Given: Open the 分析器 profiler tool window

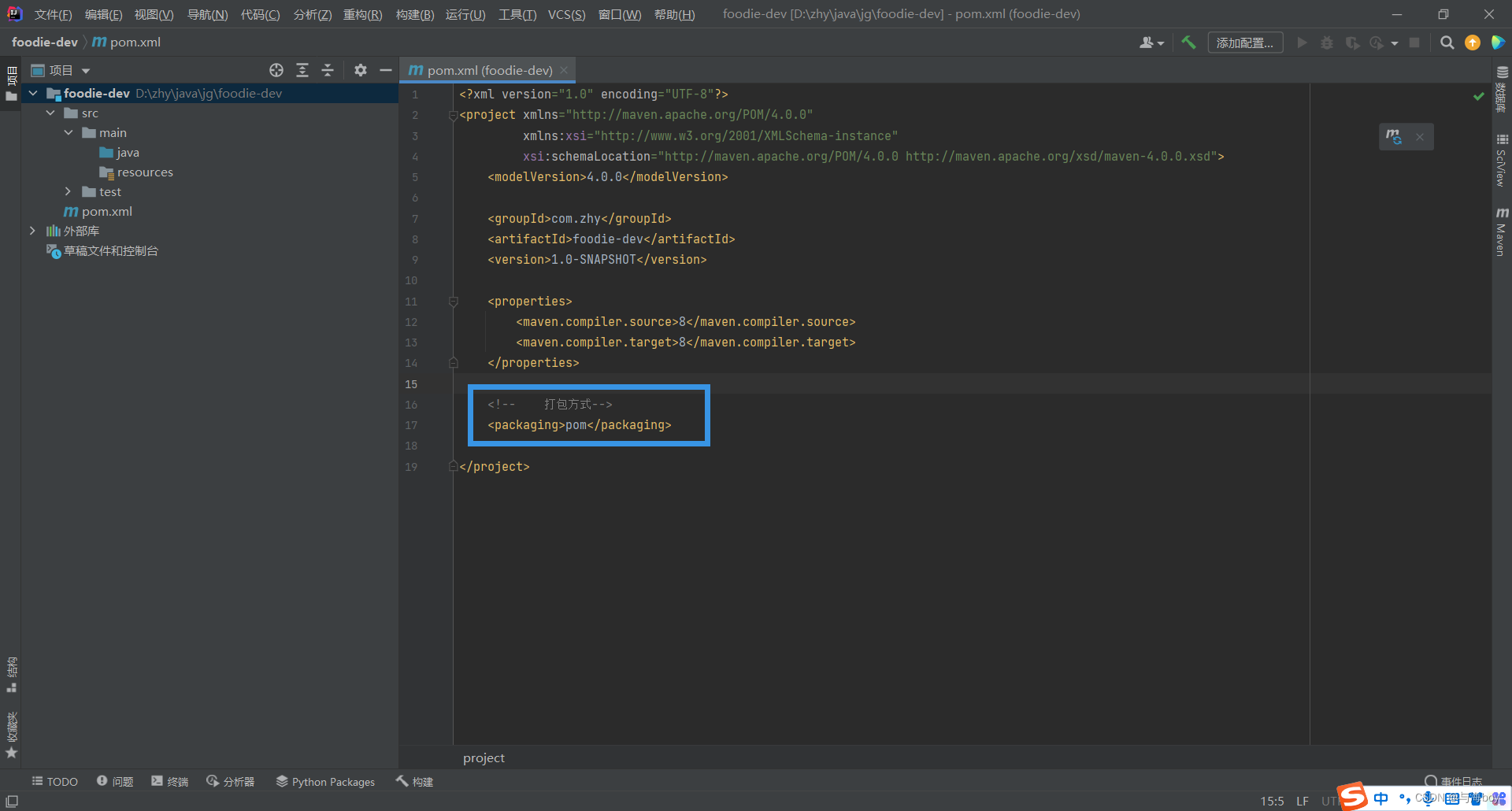Looking at the screenshot, I should point(230,781).
